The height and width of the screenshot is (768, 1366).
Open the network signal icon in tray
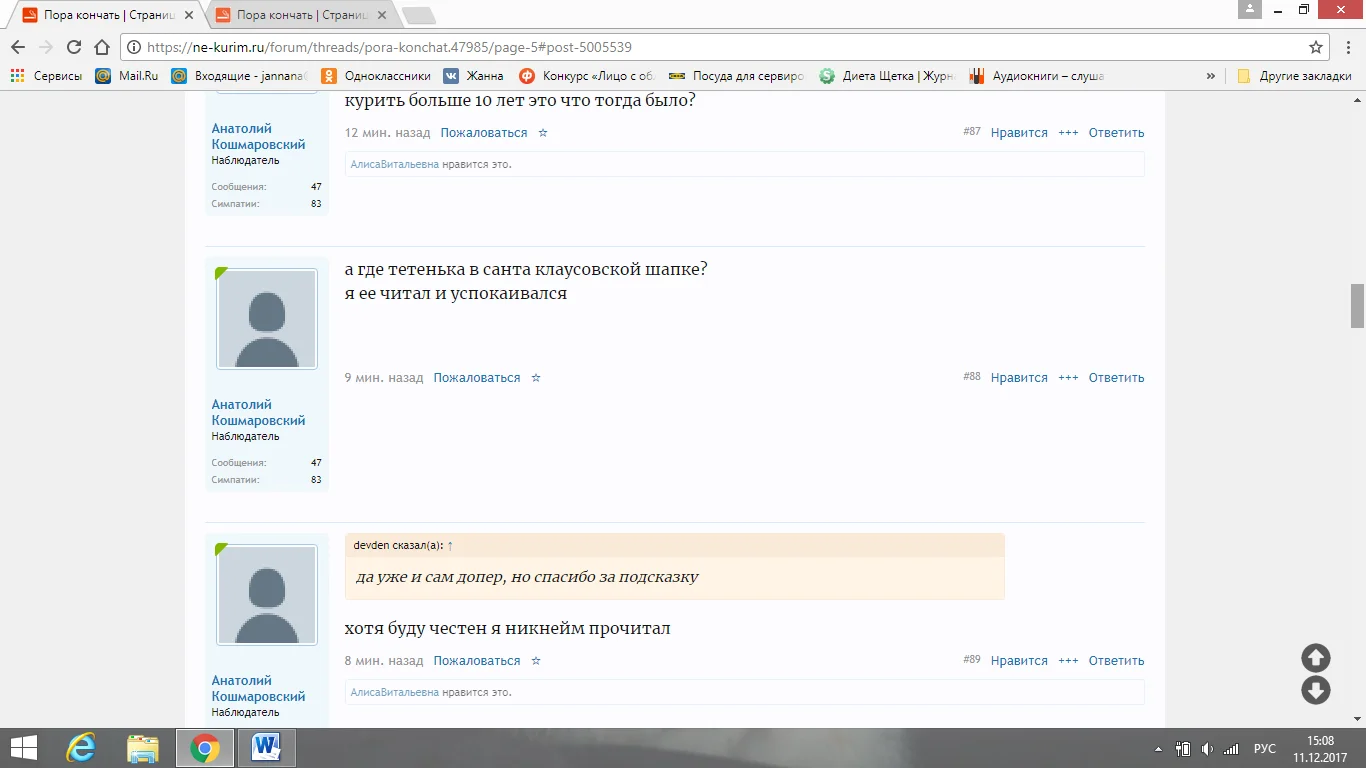point(1231,749)
